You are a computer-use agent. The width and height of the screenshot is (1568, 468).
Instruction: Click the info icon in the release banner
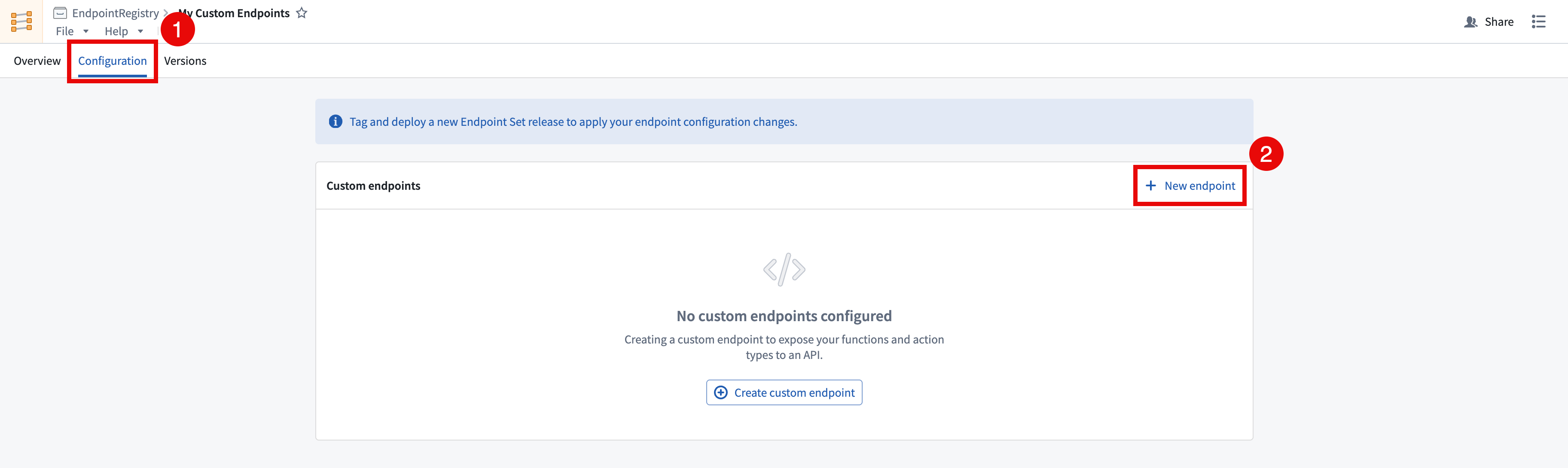336,122
